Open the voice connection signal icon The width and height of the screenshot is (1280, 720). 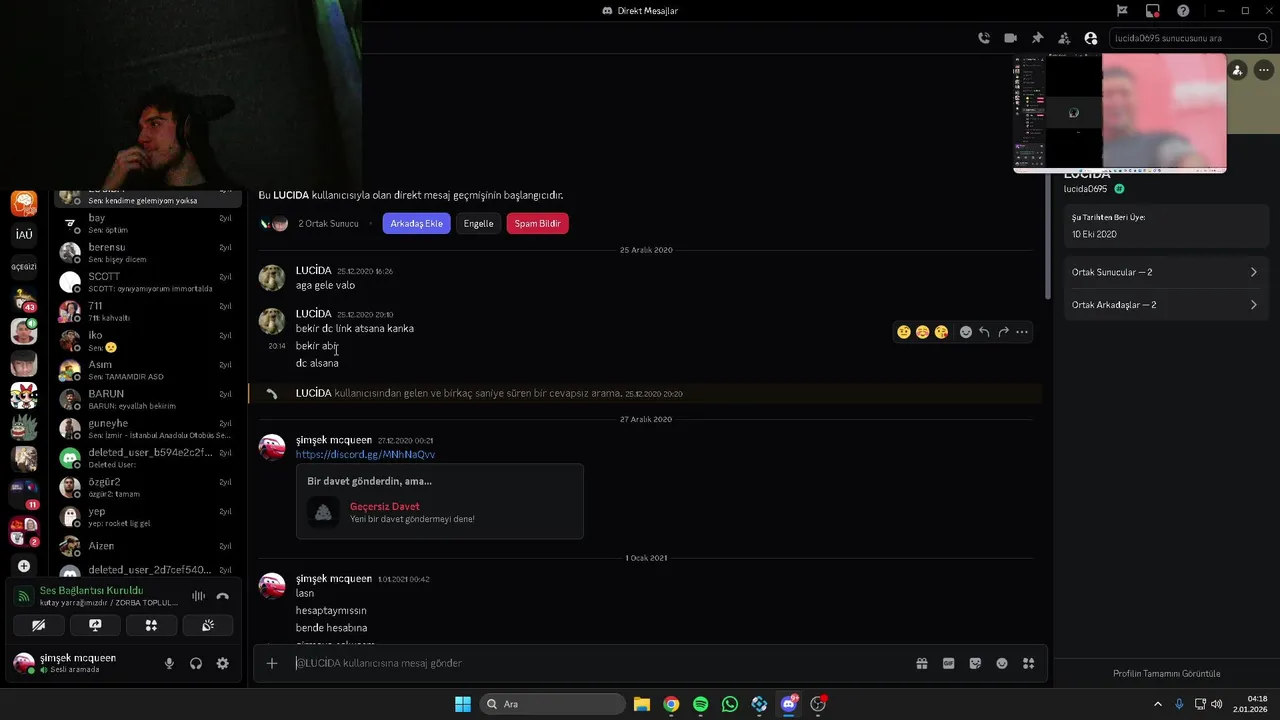coord(24,596)
